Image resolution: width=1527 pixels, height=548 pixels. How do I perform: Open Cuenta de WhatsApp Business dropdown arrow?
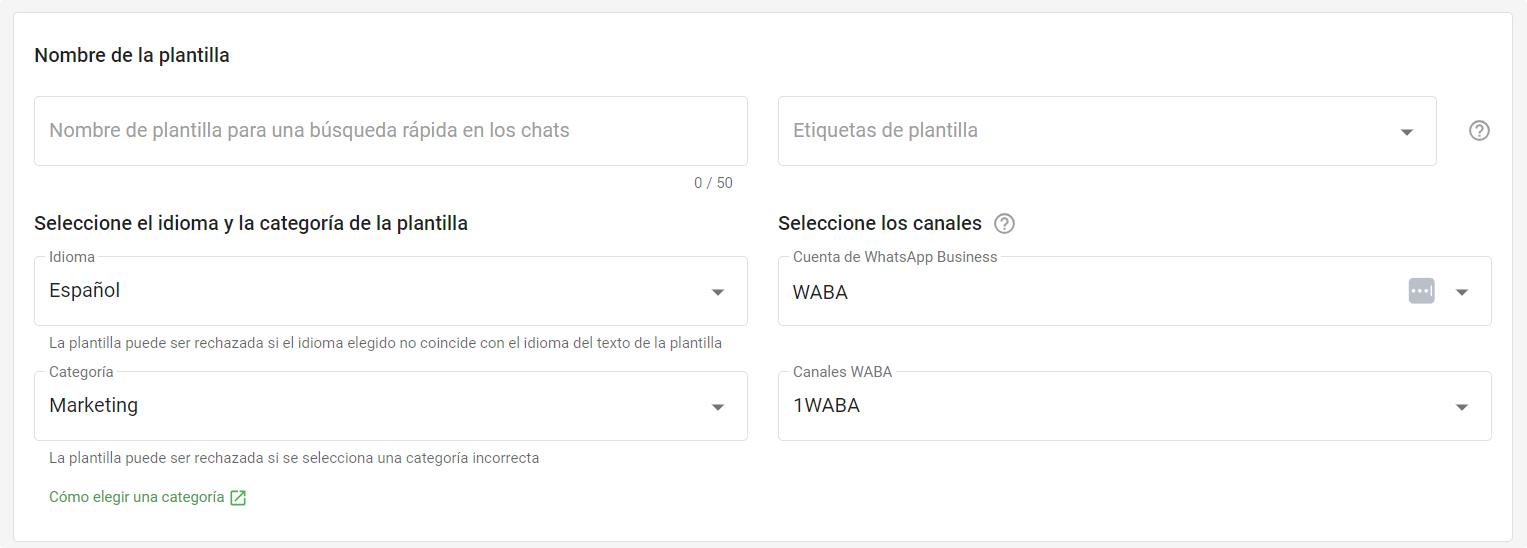coord(1461,292)
